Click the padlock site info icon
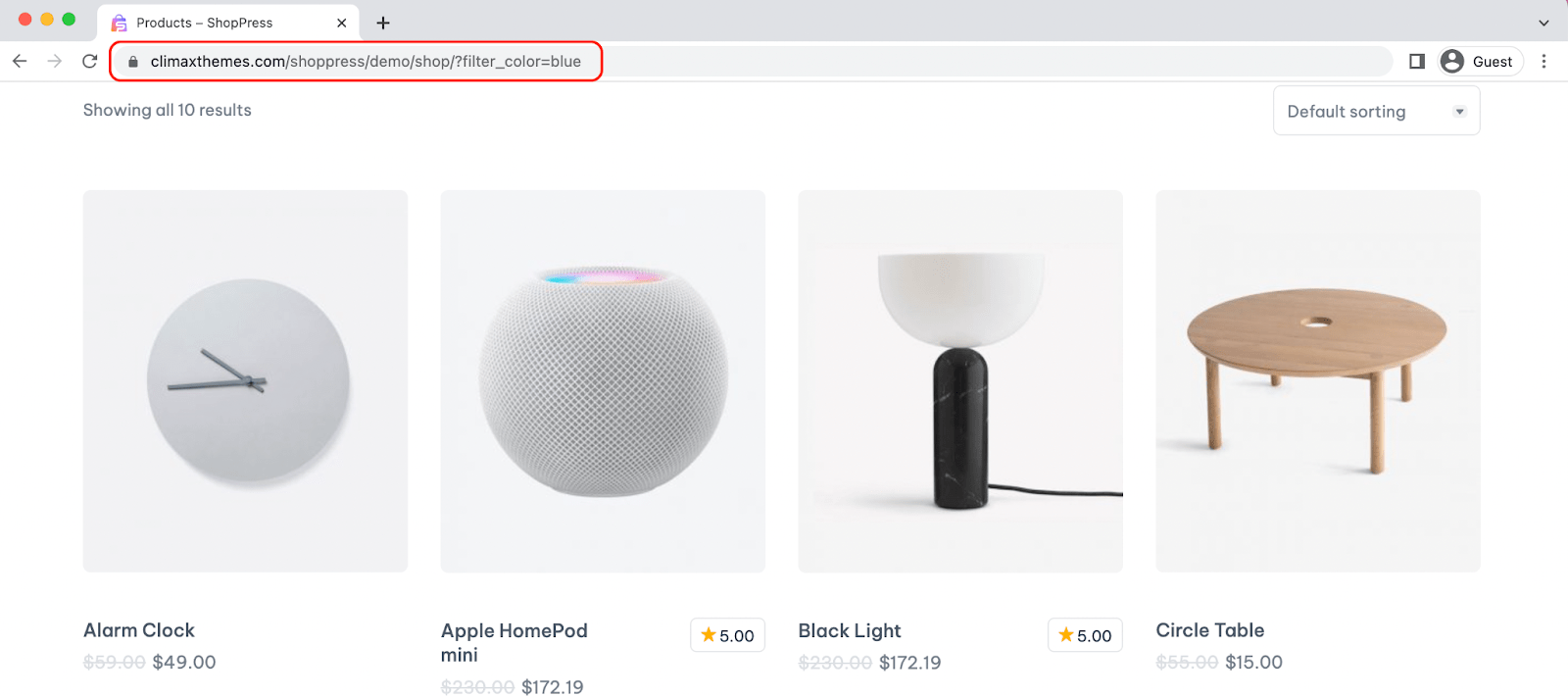Image resolution: width=1568 pixels, height=697 pixels. [133, 62]
